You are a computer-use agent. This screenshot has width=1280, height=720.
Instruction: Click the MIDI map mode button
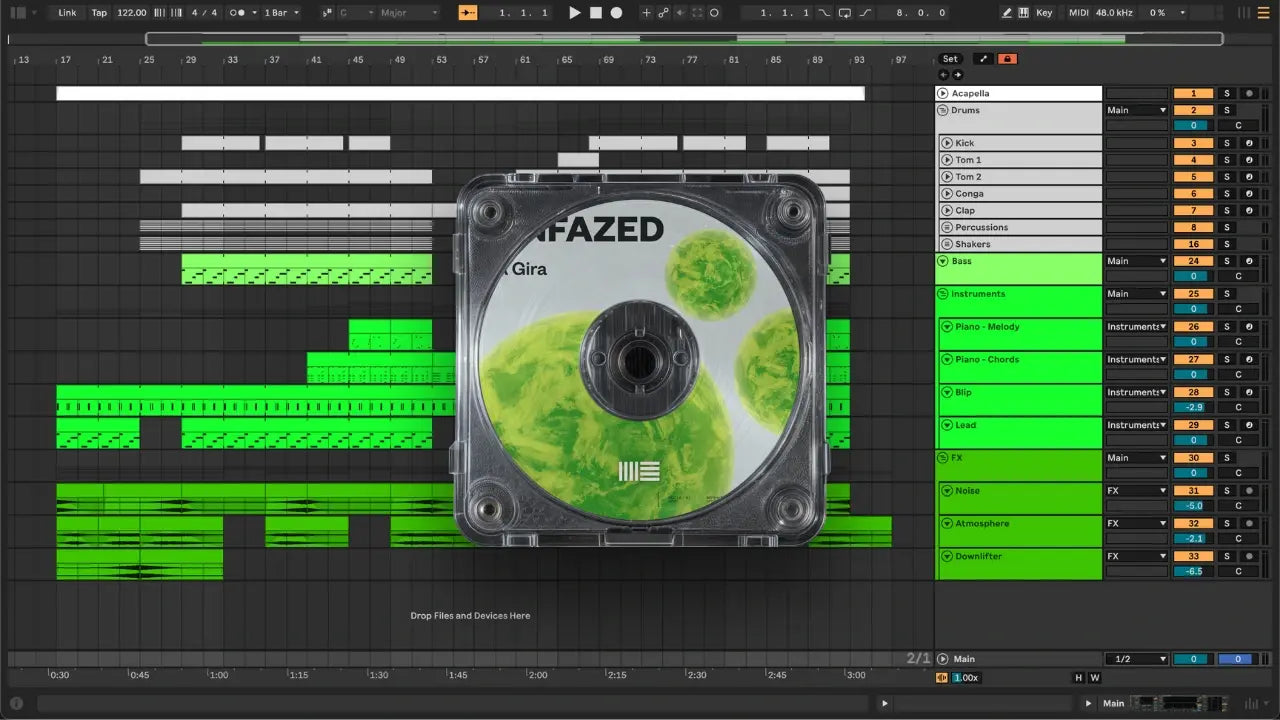coord(1078,13)
